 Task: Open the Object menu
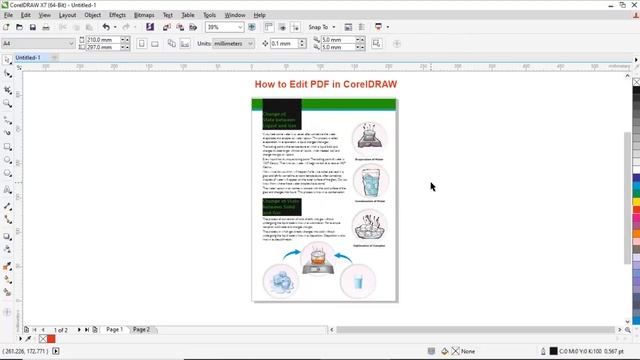92,15
